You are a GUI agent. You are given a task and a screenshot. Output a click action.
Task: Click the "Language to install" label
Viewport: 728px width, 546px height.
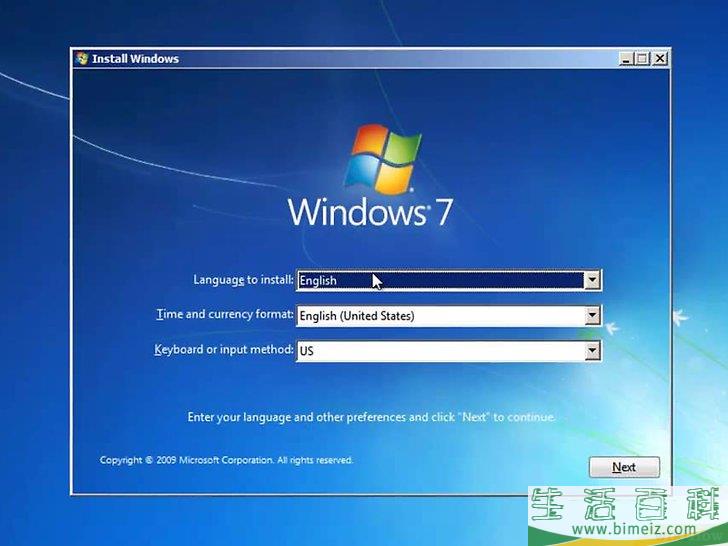pos(243,280)
